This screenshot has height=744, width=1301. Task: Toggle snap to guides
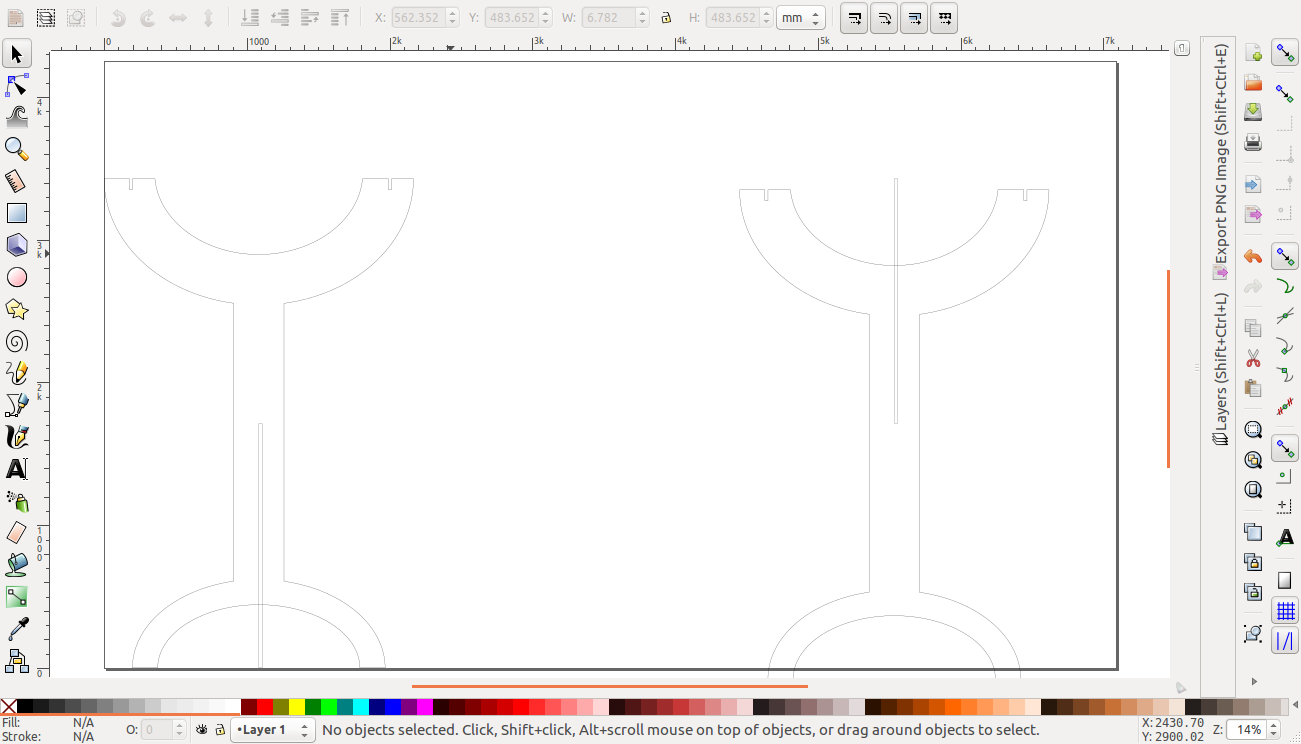[1285, 642]
